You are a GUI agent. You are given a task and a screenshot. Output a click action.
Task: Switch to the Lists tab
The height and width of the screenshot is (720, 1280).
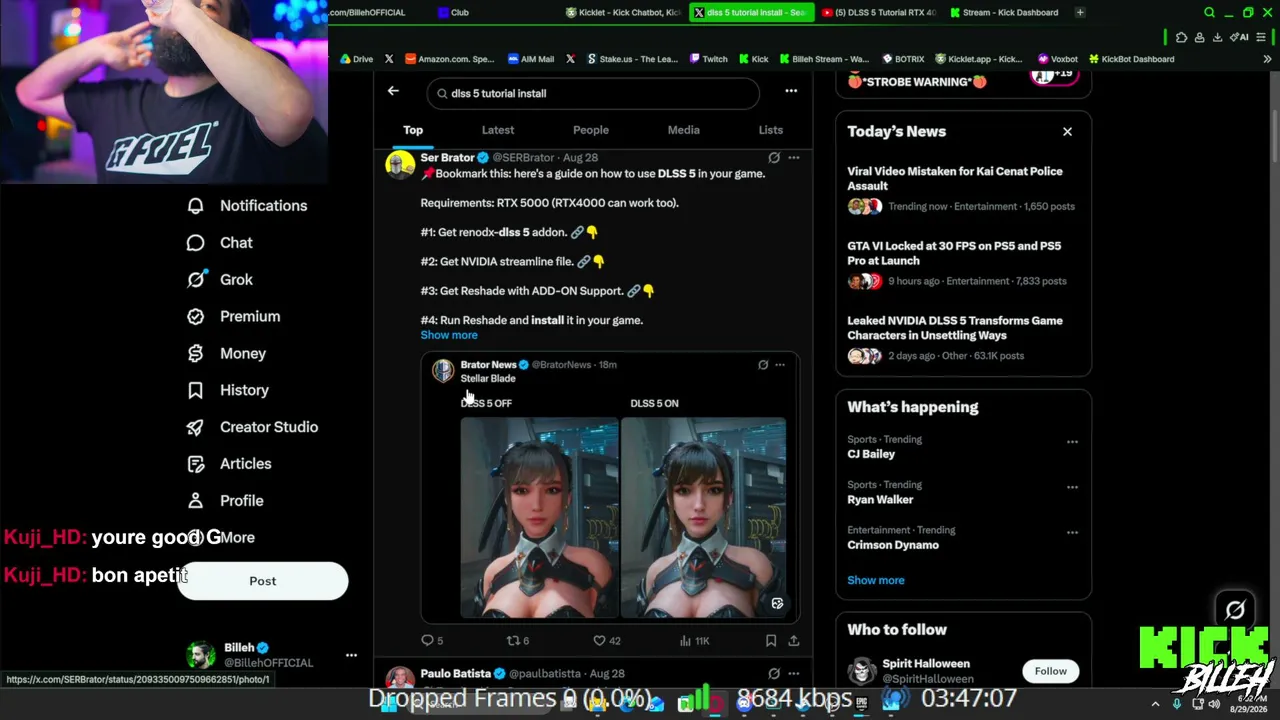(x=771, y=130)
